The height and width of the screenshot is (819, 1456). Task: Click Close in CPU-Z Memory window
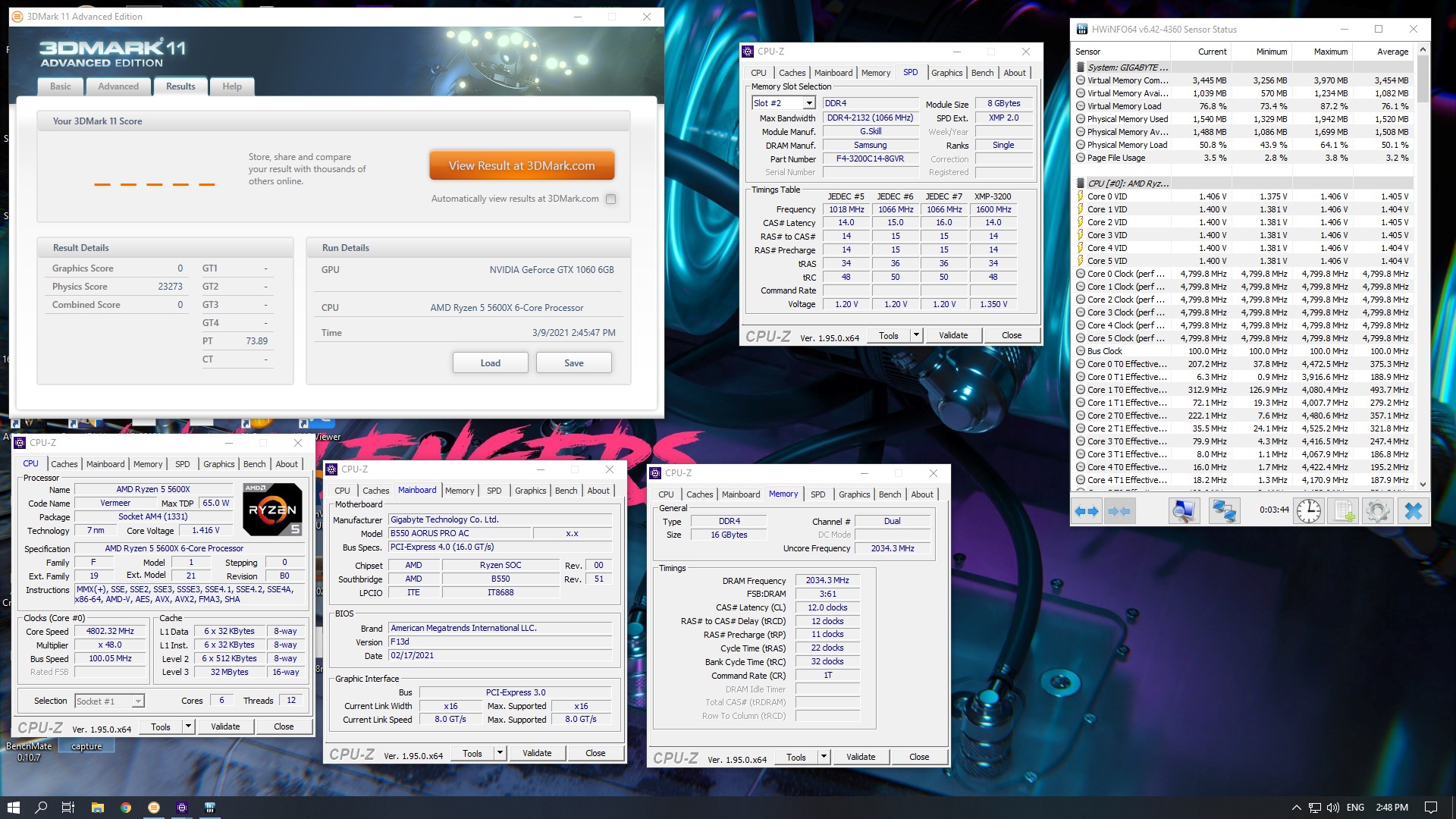point(919,757)
